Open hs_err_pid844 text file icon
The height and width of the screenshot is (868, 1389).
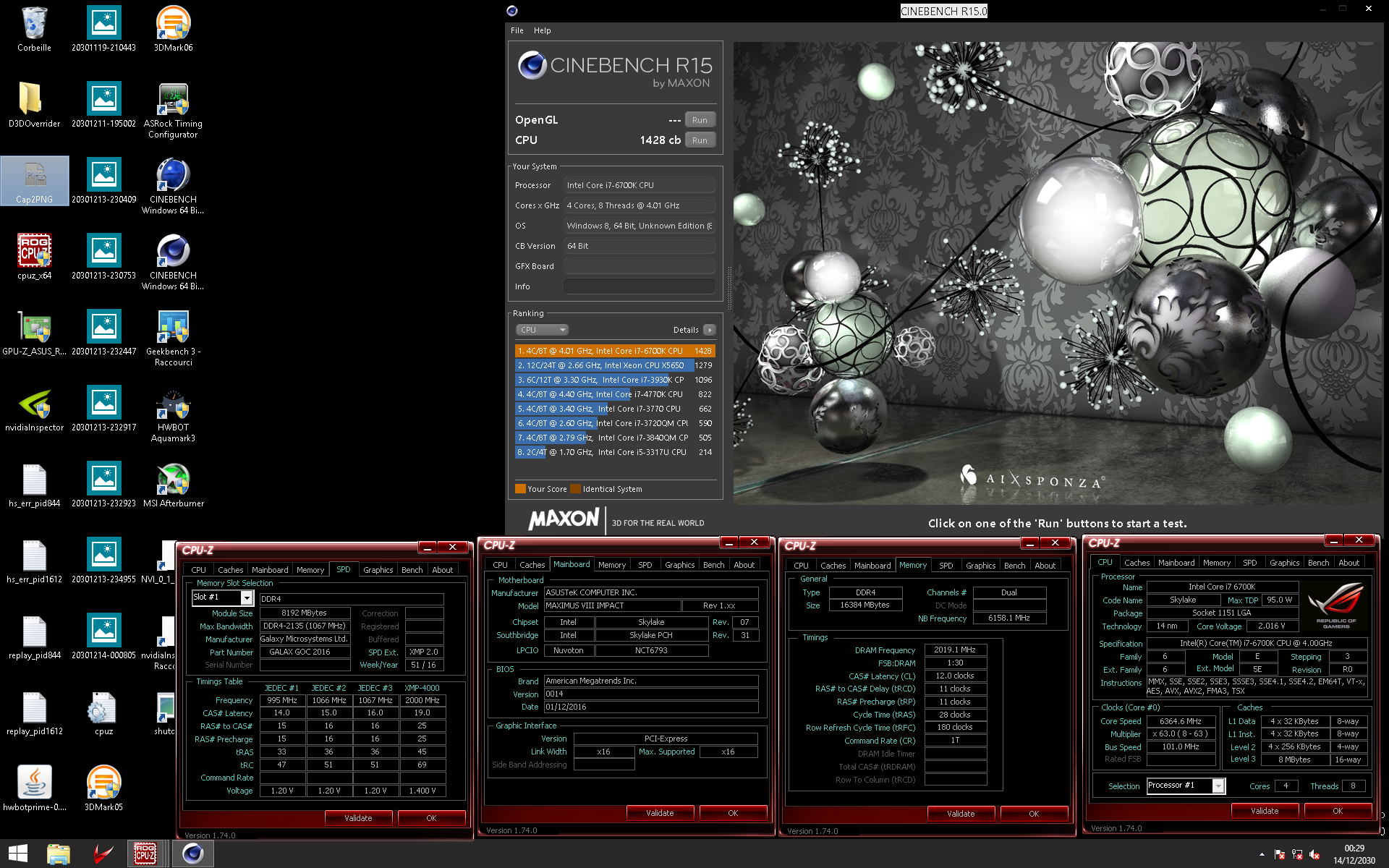click(34, 485)
